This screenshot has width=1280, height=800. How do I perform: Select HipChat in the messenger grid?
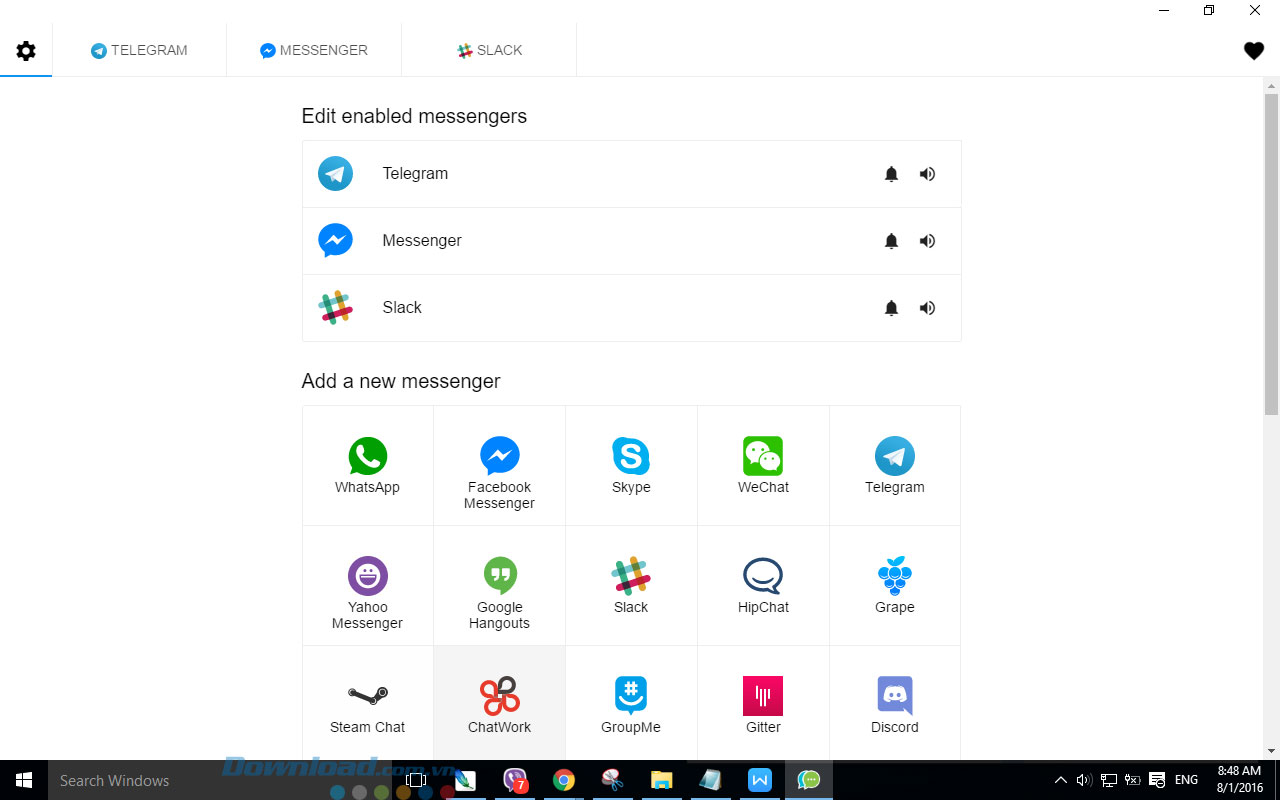coord(763,585)
